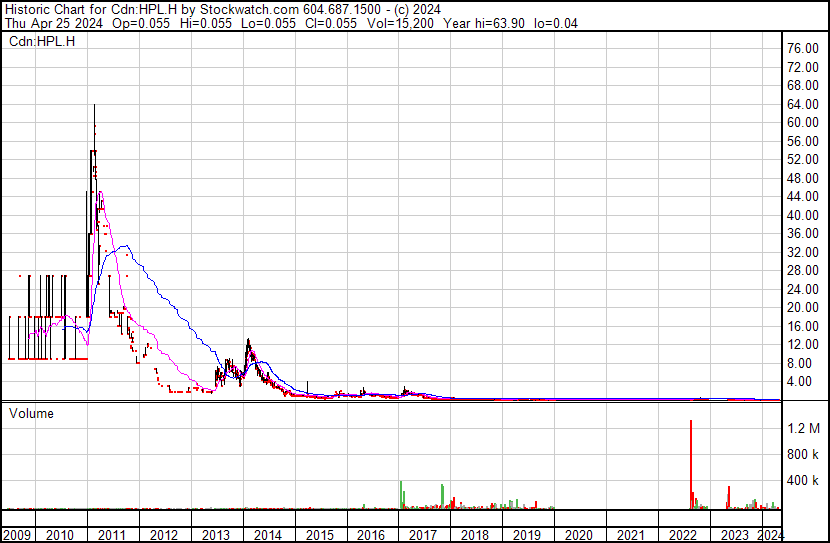Click the 4.00 price axis label
830x543 pixels.
click(799, 382)
